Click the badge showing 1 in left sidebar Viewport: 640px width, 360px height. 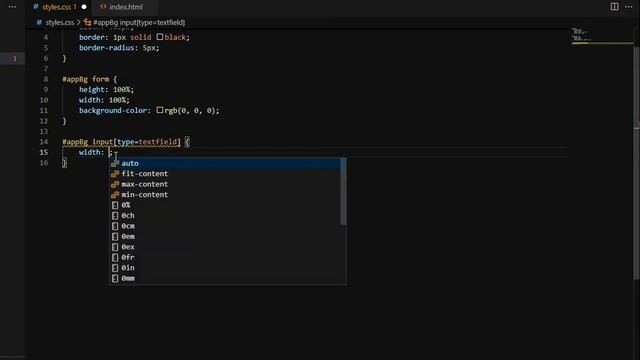pyautogui.click(x=15, y=59)
